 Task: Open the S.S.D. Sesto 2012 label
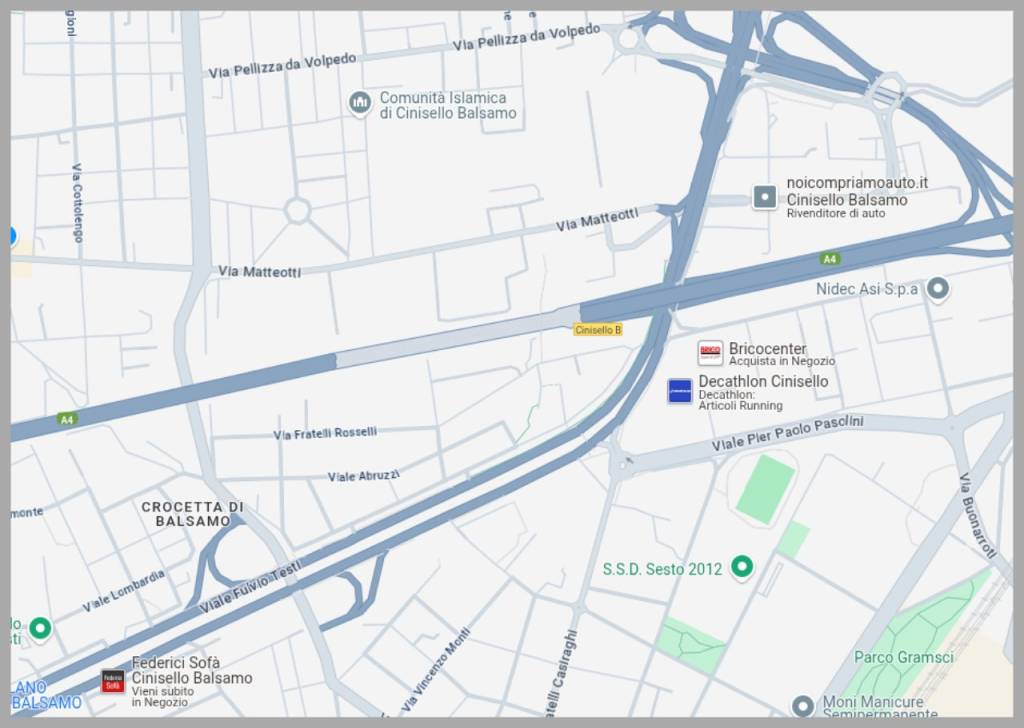[662, 569]
